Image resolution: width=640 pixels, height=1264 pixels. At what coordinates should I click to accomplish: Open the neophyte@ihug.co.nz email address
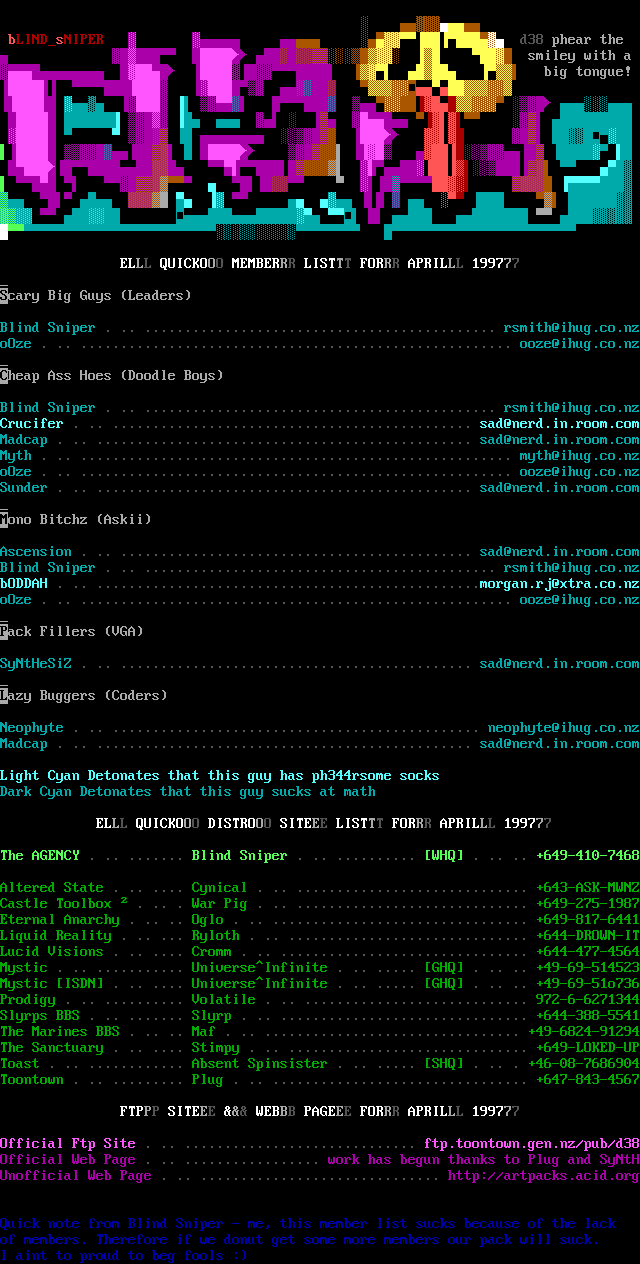563,728
